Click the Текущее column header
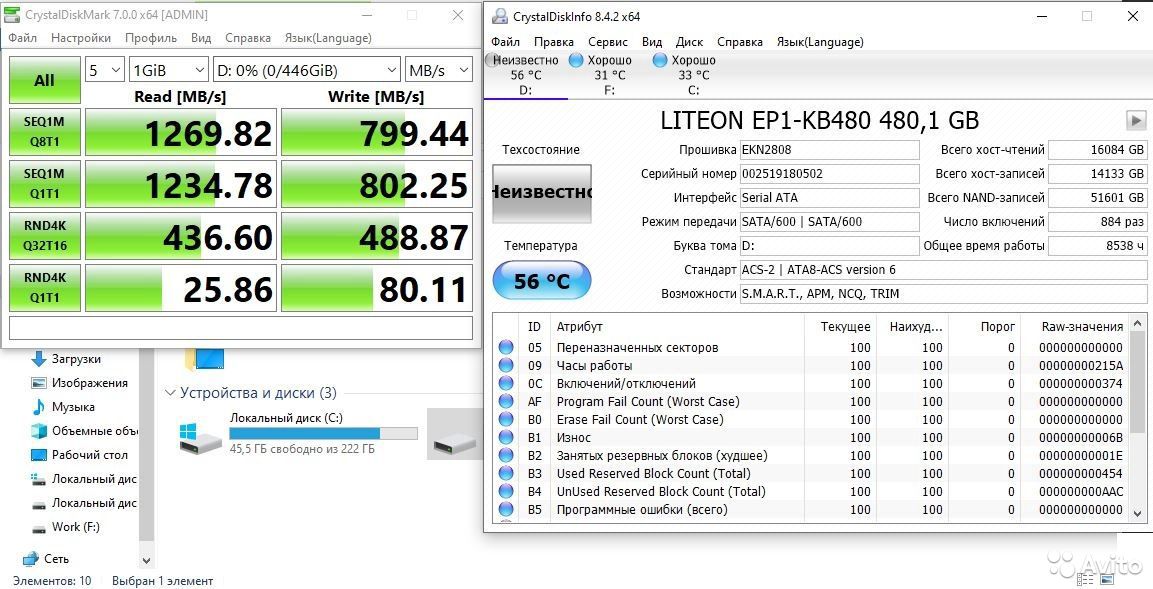 coord(845,326)
